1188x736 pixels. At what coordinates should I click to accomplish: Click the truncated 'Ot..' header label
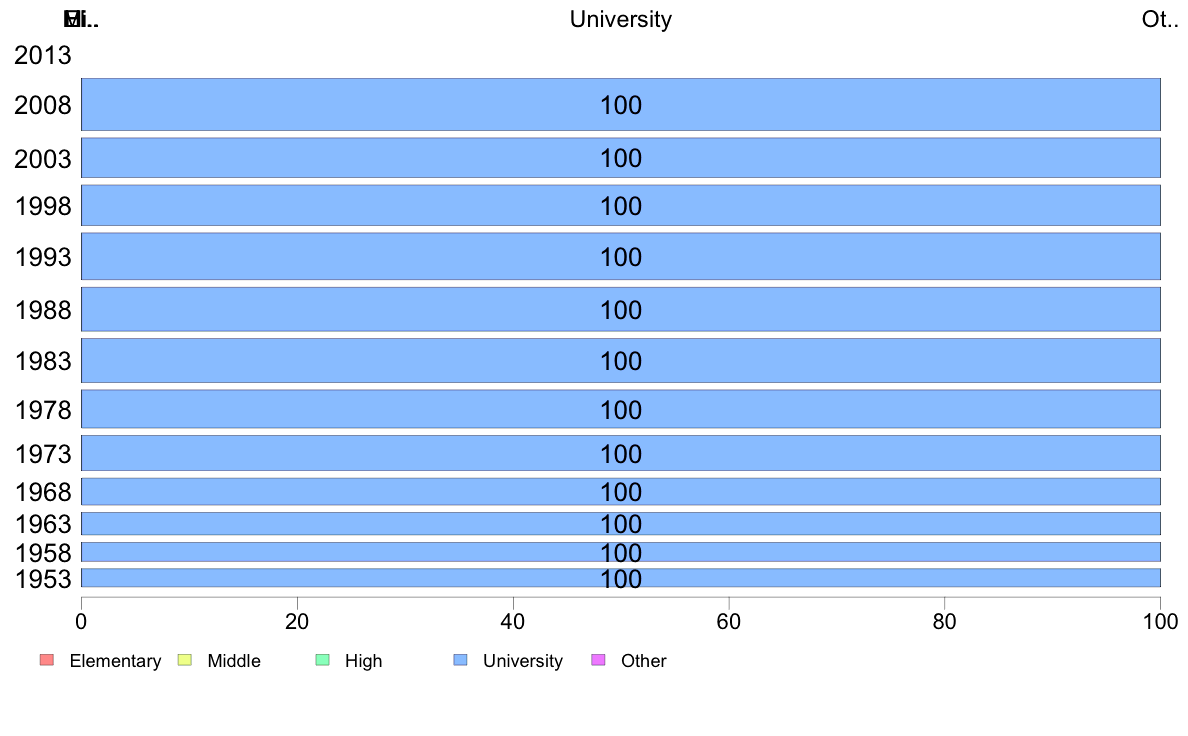(1160, 19)
